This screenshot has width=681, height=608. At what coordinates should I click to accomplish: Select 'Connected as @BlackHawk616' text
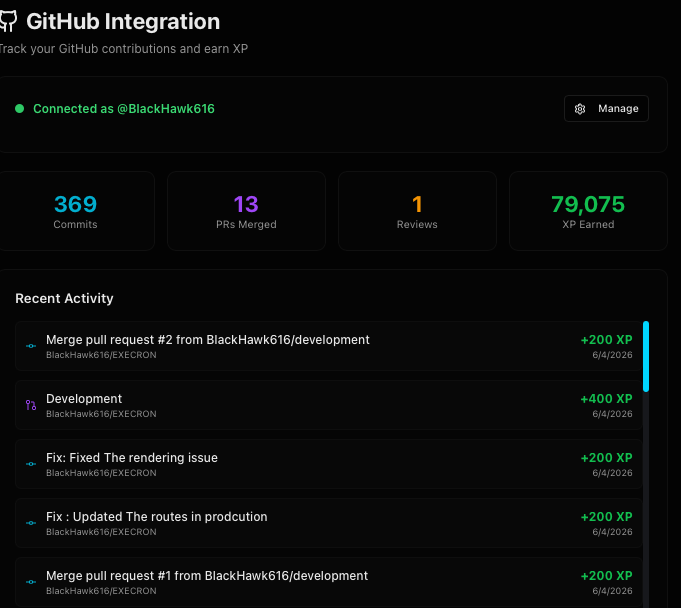(x=124, y=109)
